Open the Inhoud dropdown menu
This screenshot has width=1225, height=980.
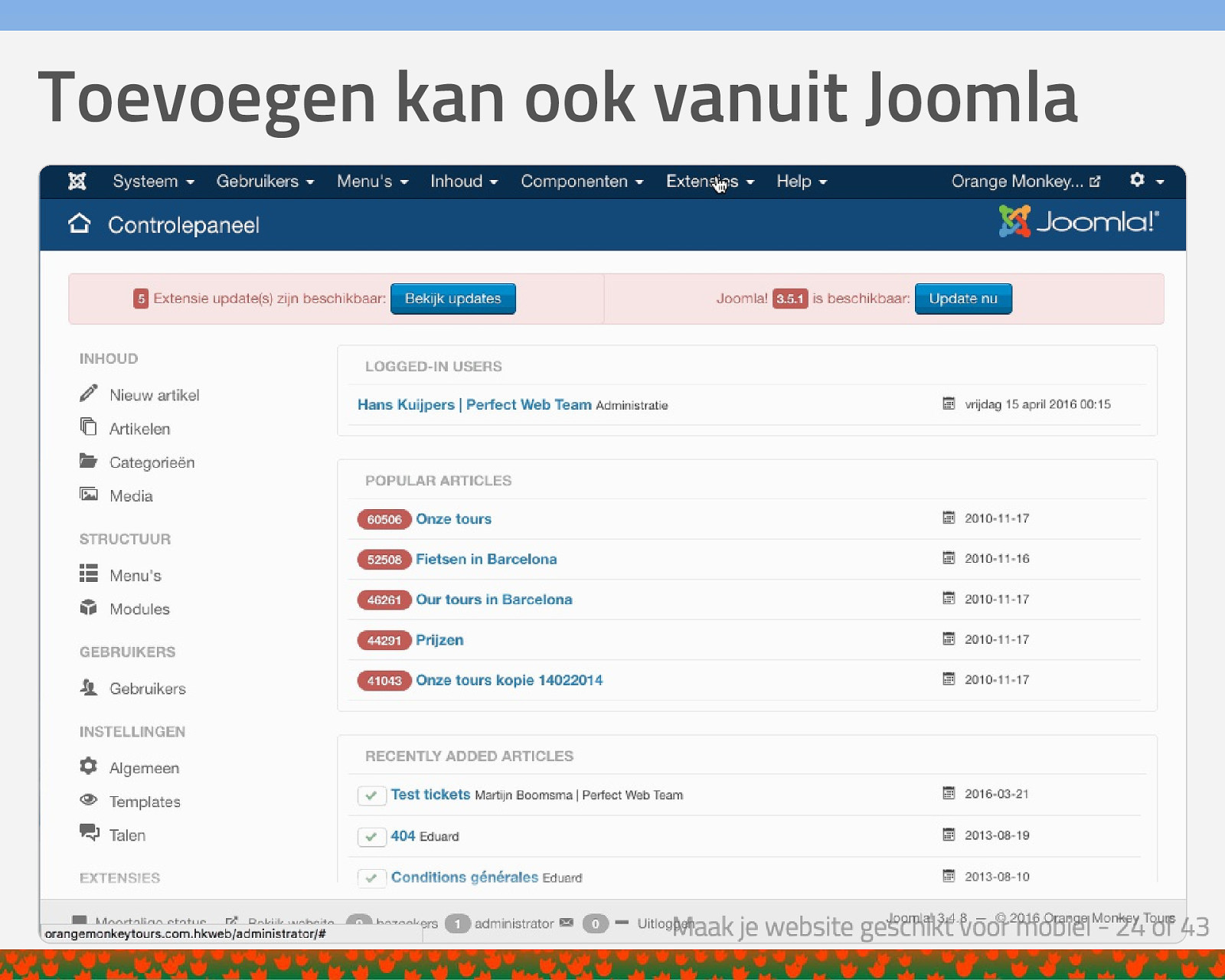465,181
